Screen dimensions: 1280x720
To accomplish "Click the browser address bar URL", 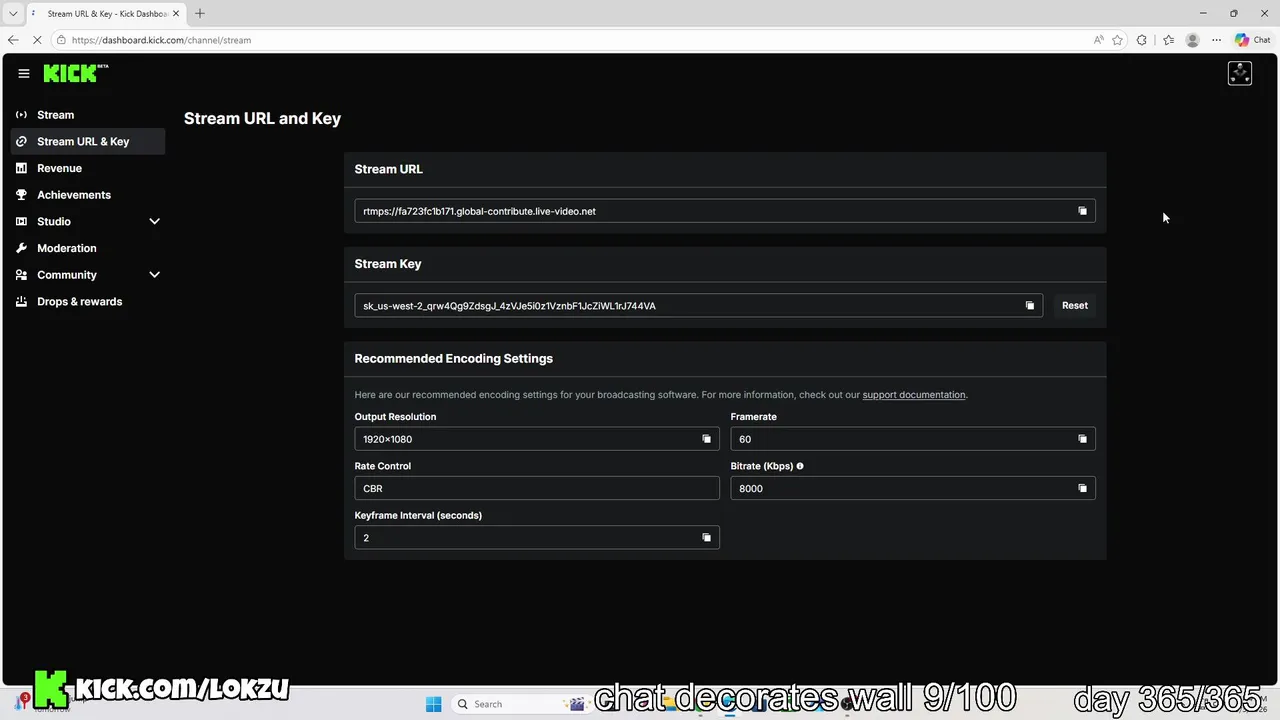I will tap(161, 40).
